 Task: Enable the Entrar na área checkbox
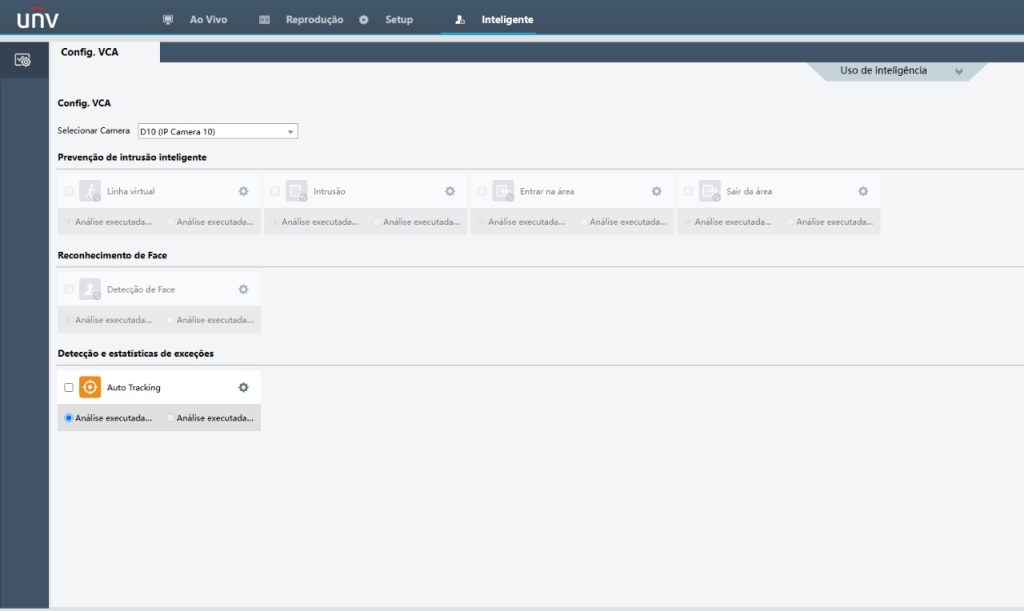[481, 191]
